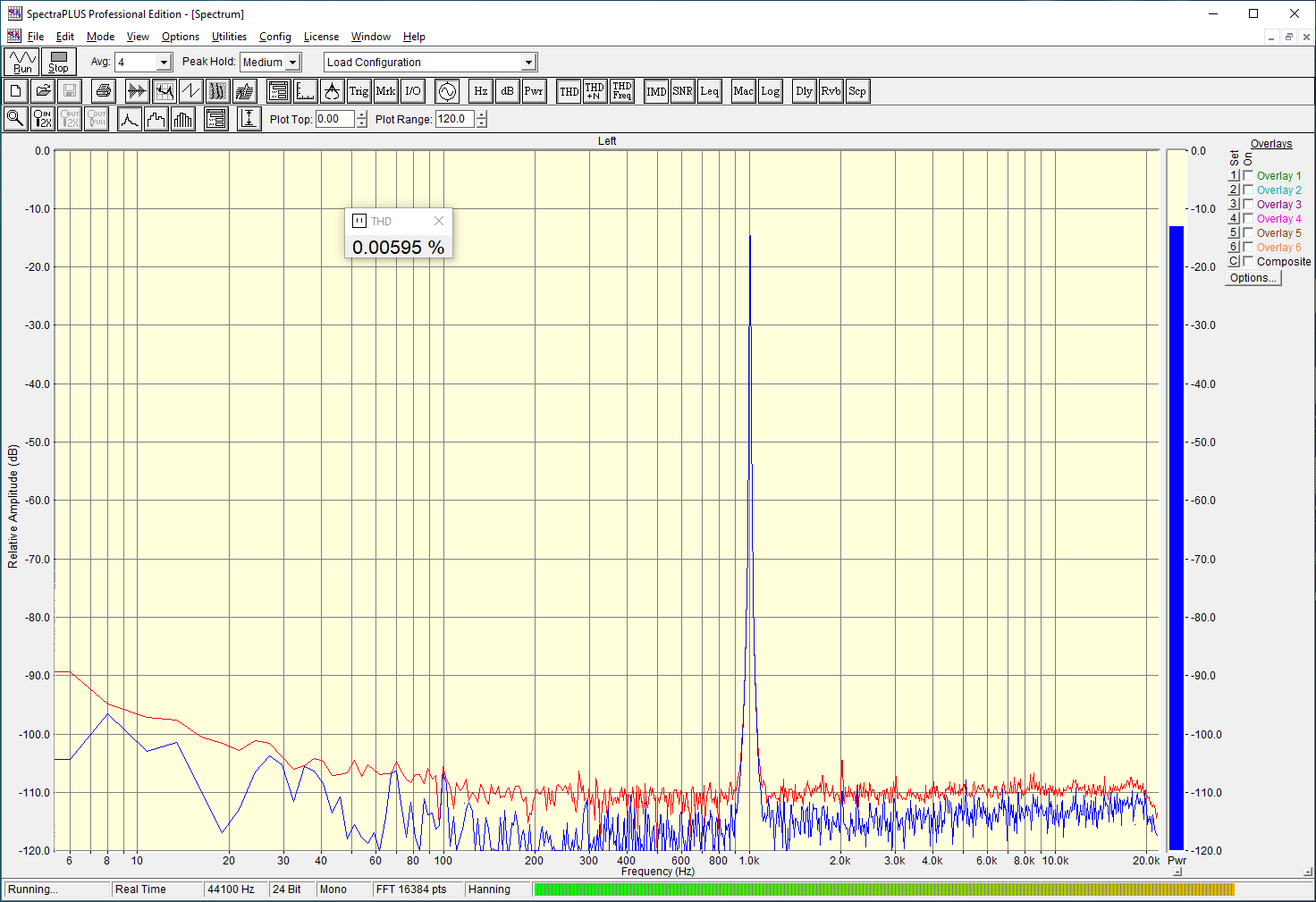Decrease Plot Range with down stepper
Image resolution: width=1316 pixels, height=902 pixels.
pos(481,123)
